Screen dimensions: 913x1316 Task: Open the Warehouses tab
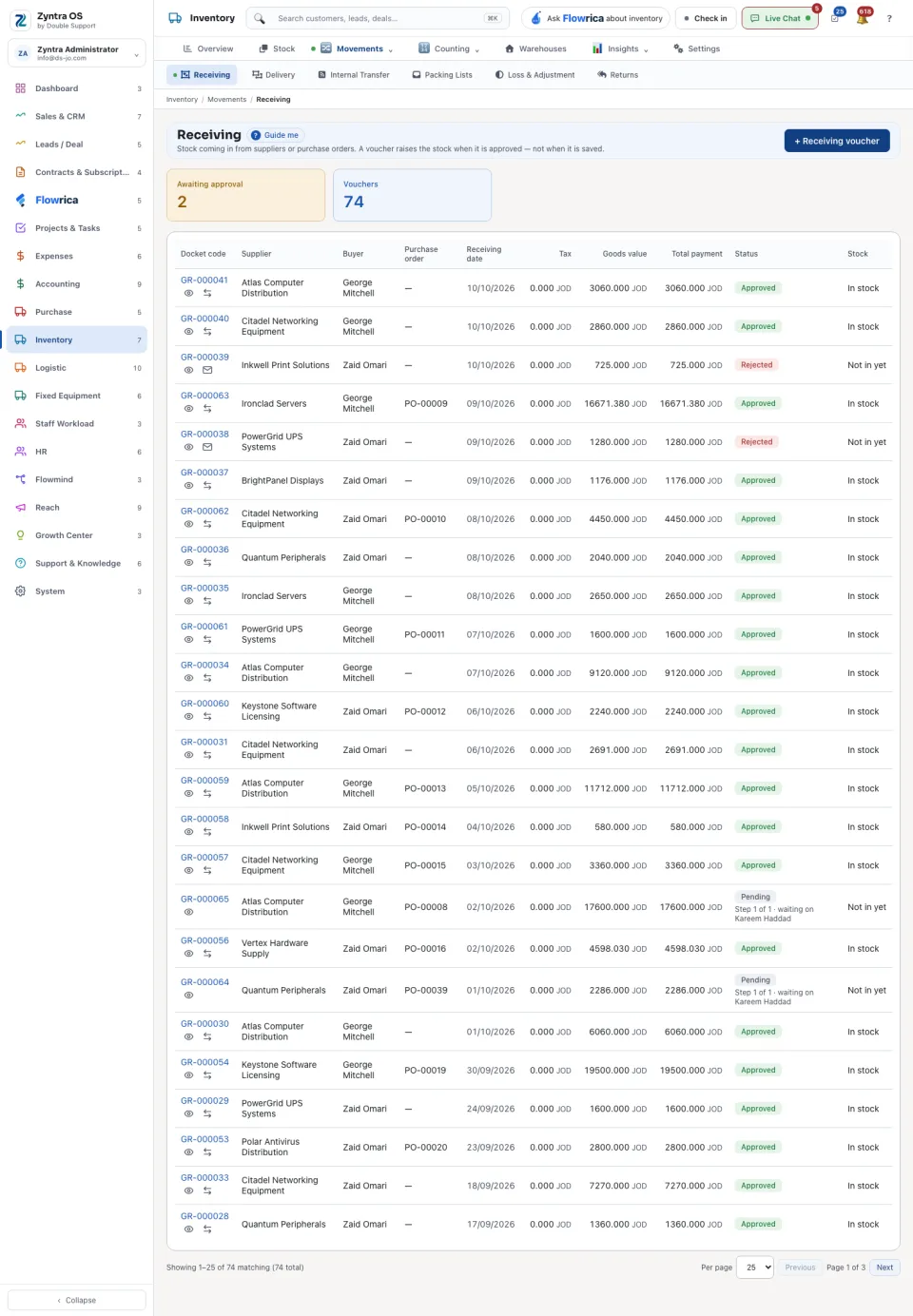[x=535, y=48]
